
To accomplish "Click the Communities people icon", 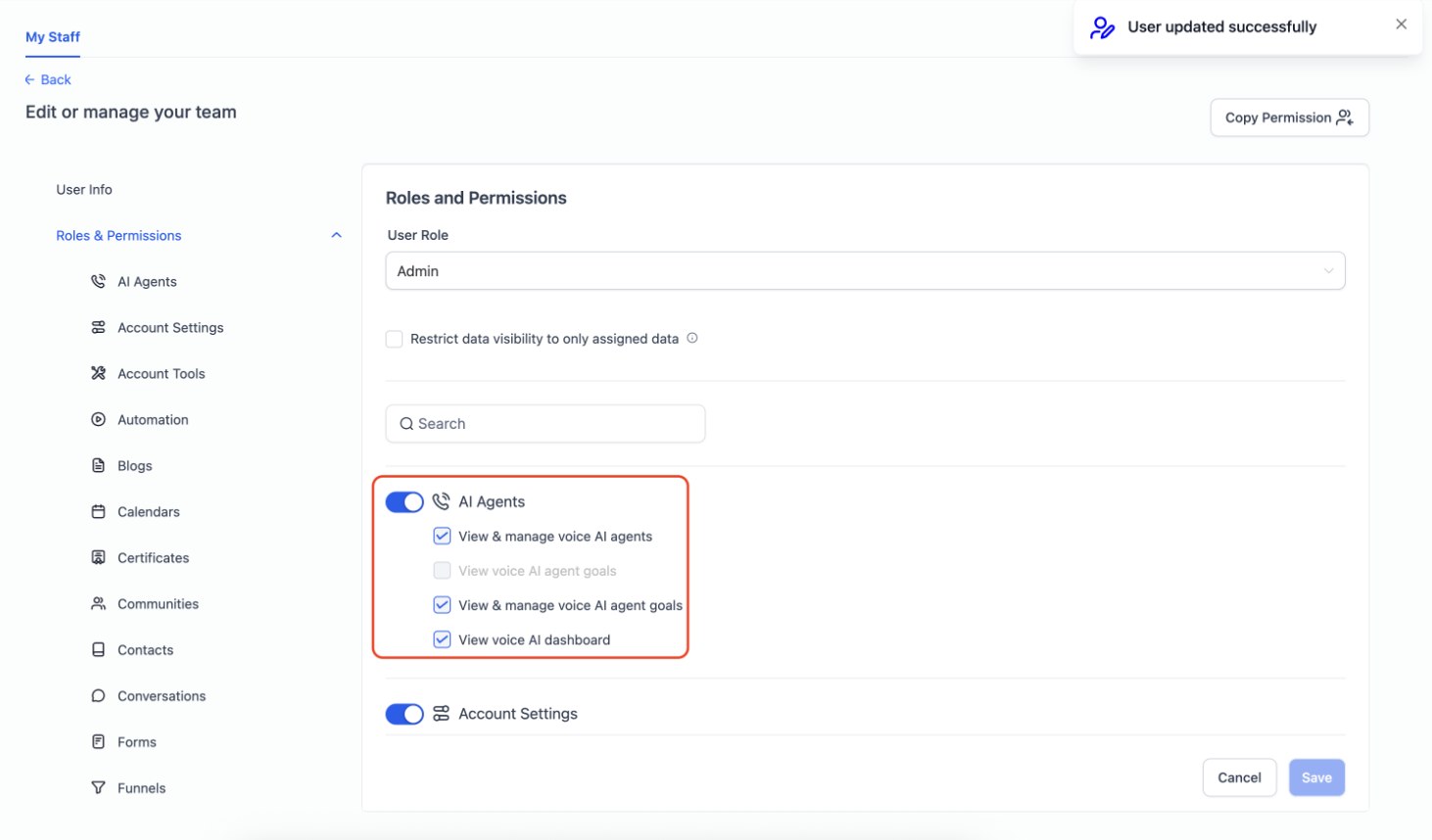I will 98,603.
